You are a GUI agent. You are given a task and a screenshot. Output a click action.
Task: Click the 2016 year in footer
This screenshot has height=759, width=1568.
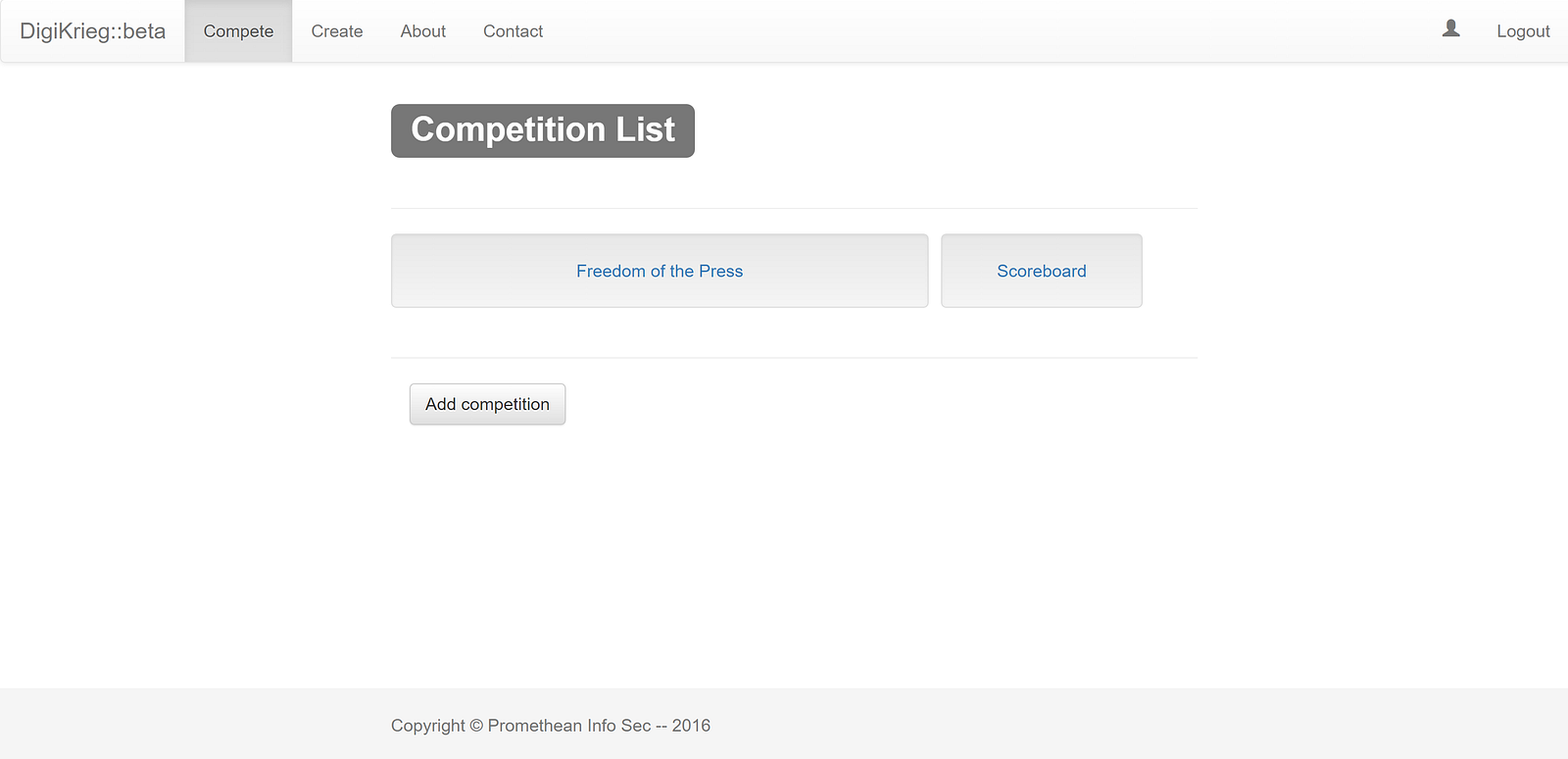pyautogui.click(x=691, y=726)
